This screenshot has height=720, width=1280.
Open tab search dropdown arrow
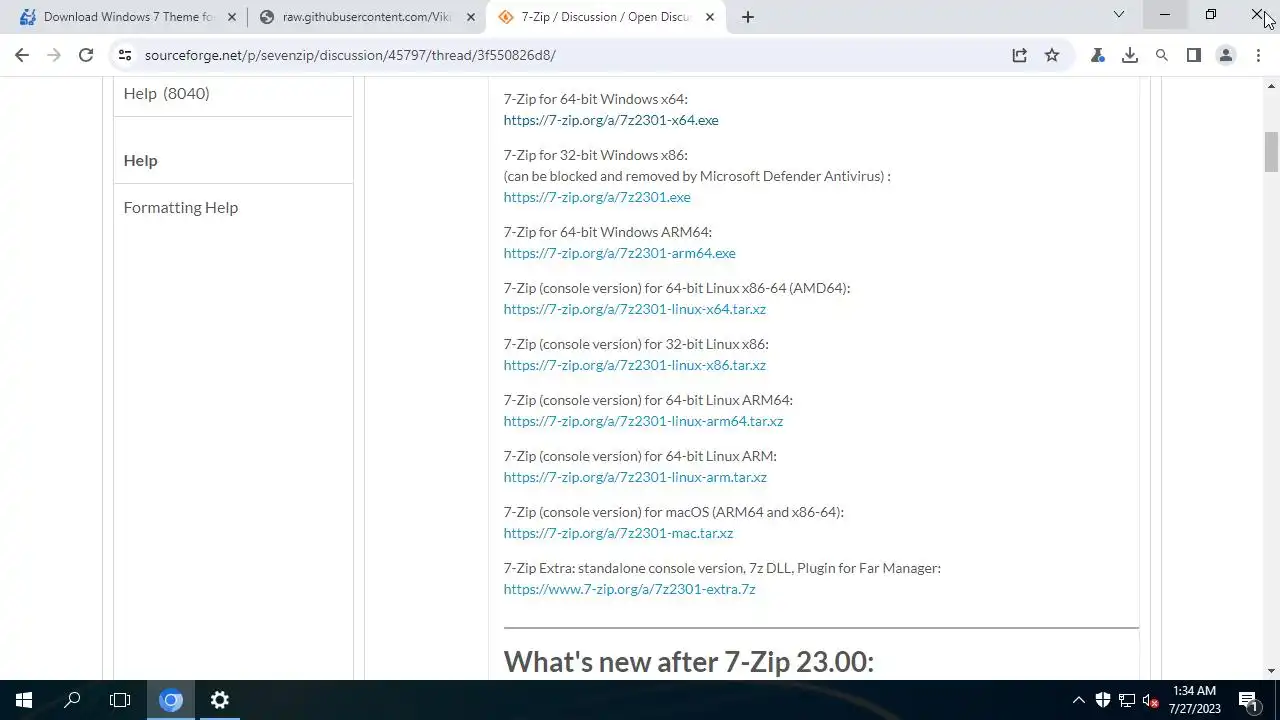pos(1119,14)
